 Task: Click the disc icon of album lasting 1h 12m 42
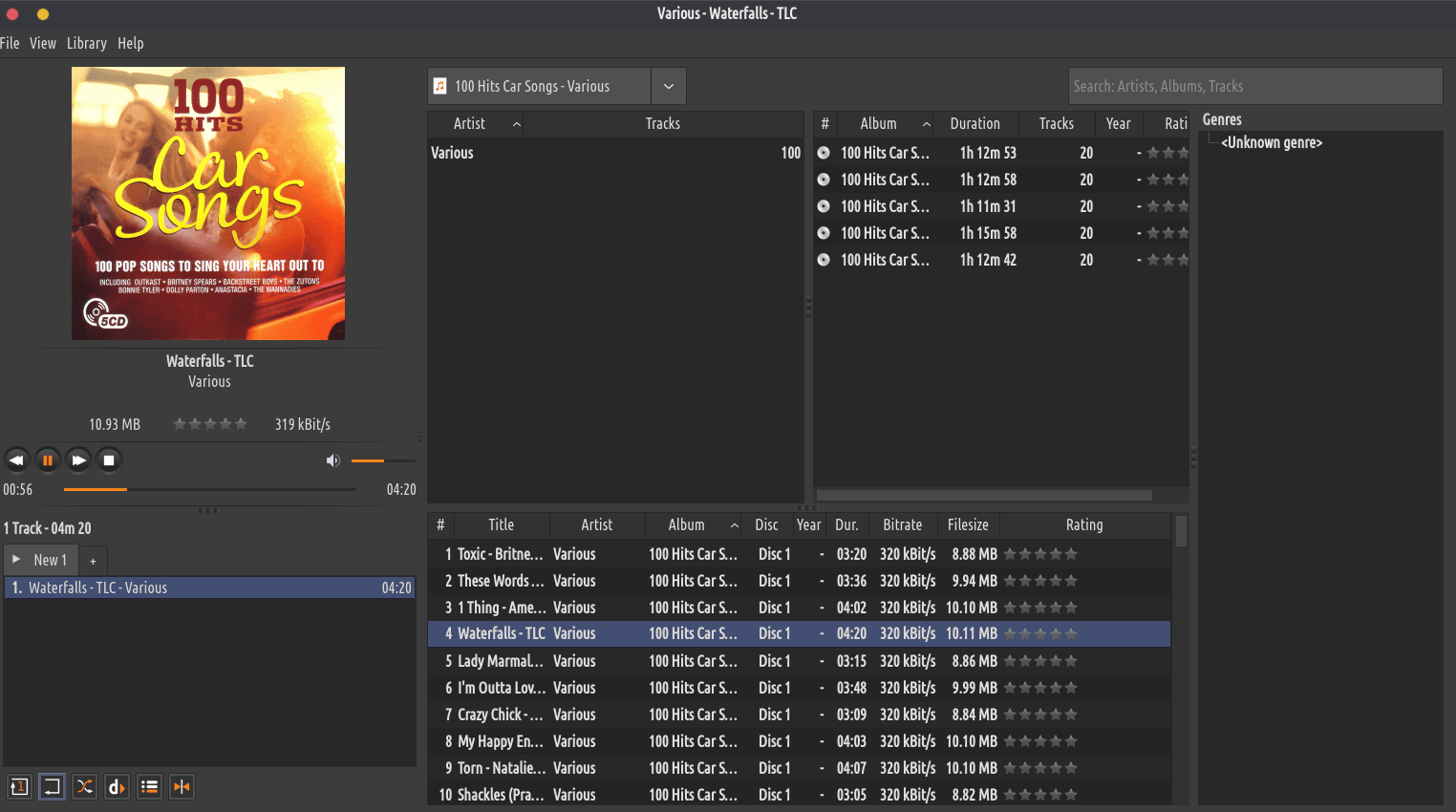[x=824, y=260]
